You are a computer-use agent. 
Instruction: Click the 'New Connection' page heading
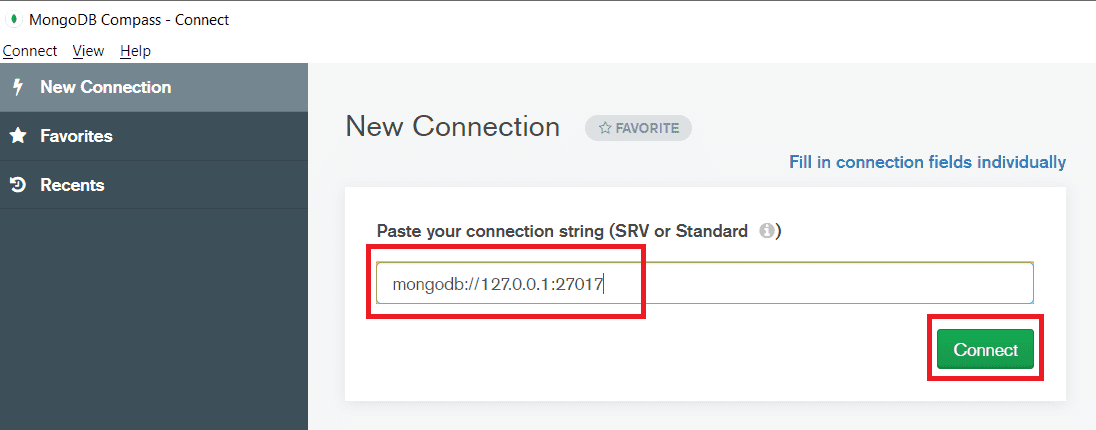452,127
